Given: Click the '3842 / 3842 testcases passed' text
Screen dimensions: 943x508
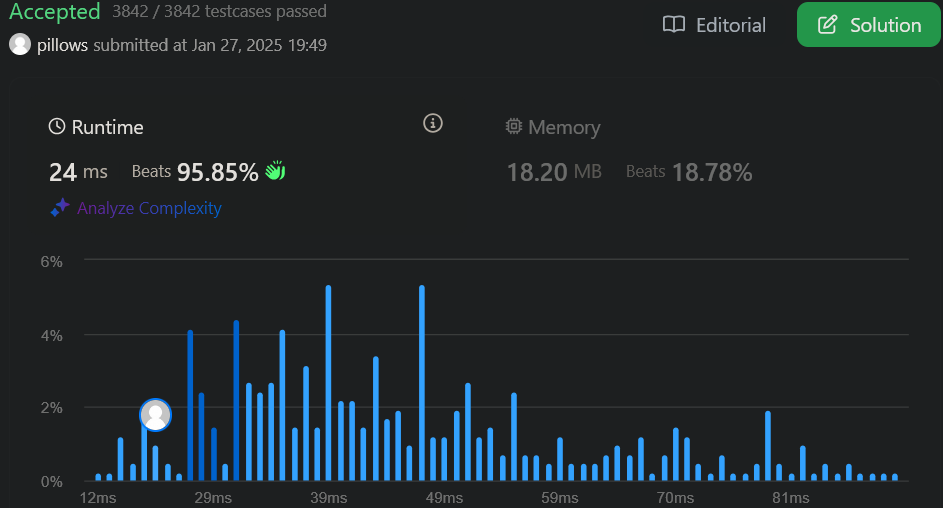Looking at the screenshot, I should tap(220, 11).
